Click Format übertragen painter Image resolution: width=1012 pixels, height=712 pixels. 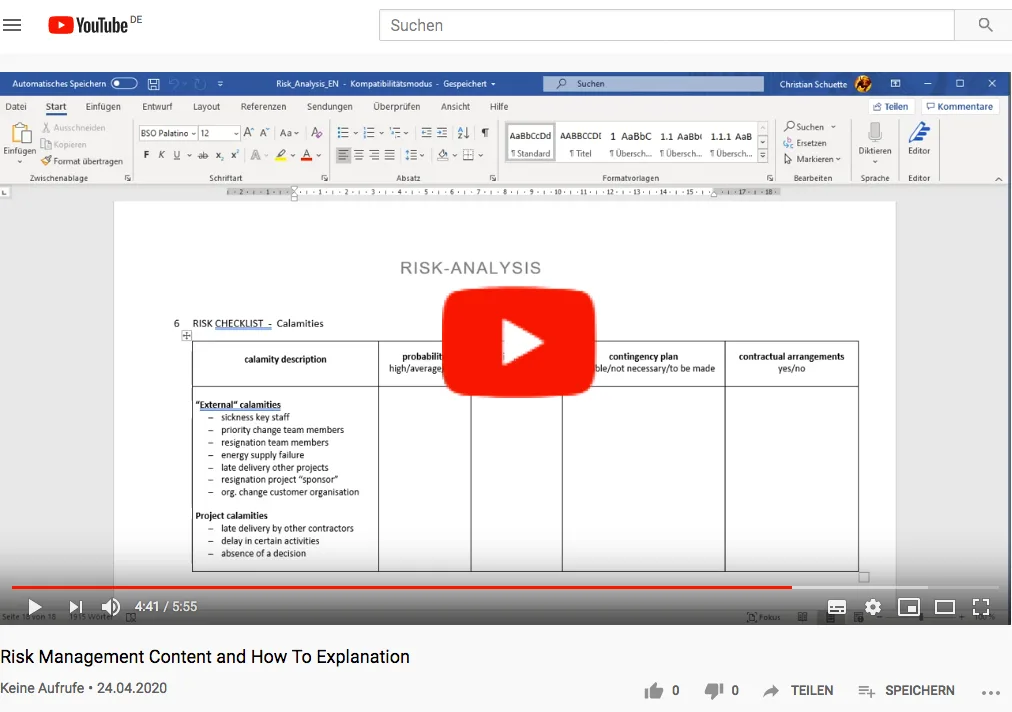tap(82, 161)
